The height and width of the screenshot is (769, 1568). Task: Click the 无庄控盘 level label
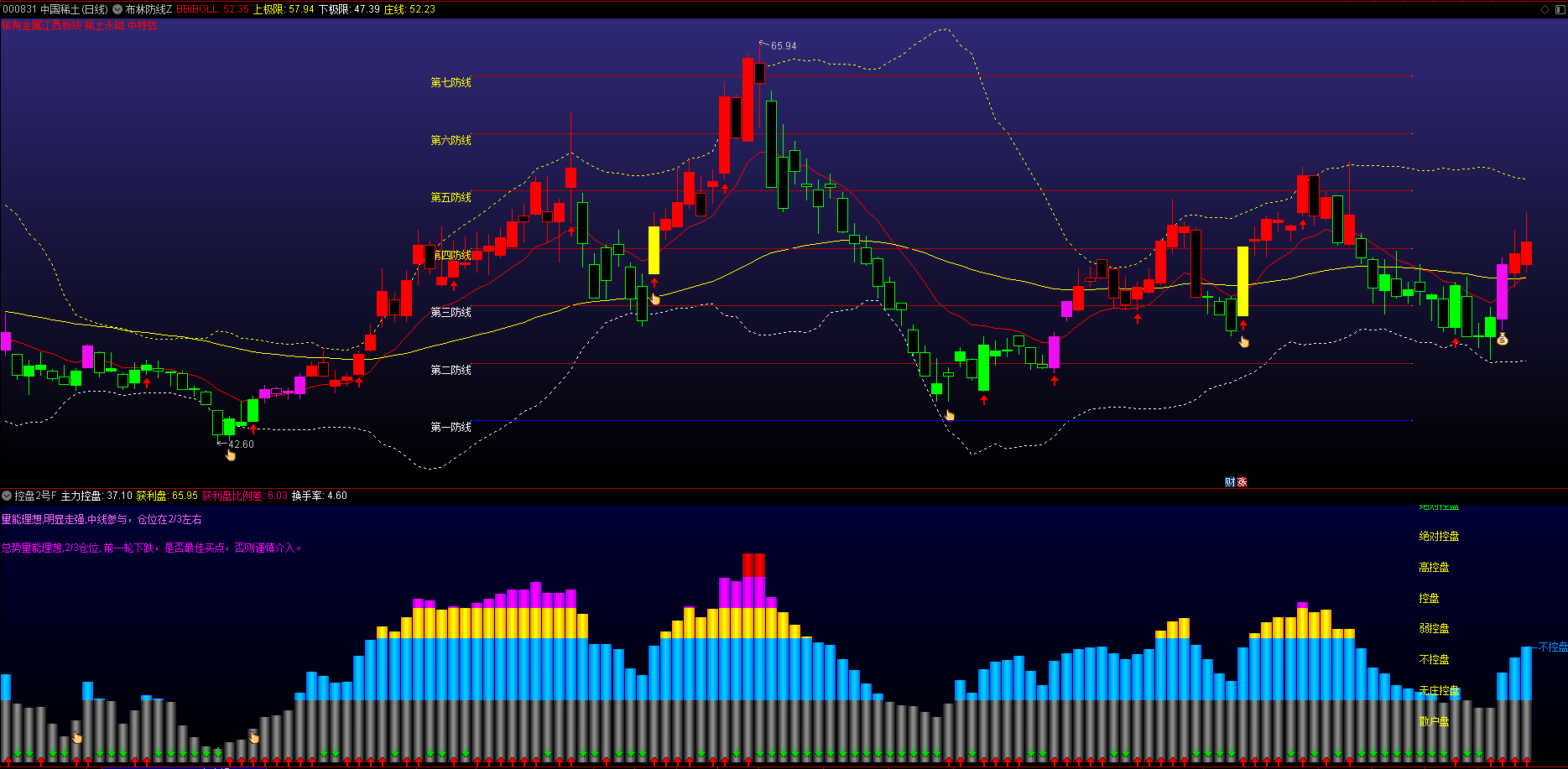point(1439,690)
